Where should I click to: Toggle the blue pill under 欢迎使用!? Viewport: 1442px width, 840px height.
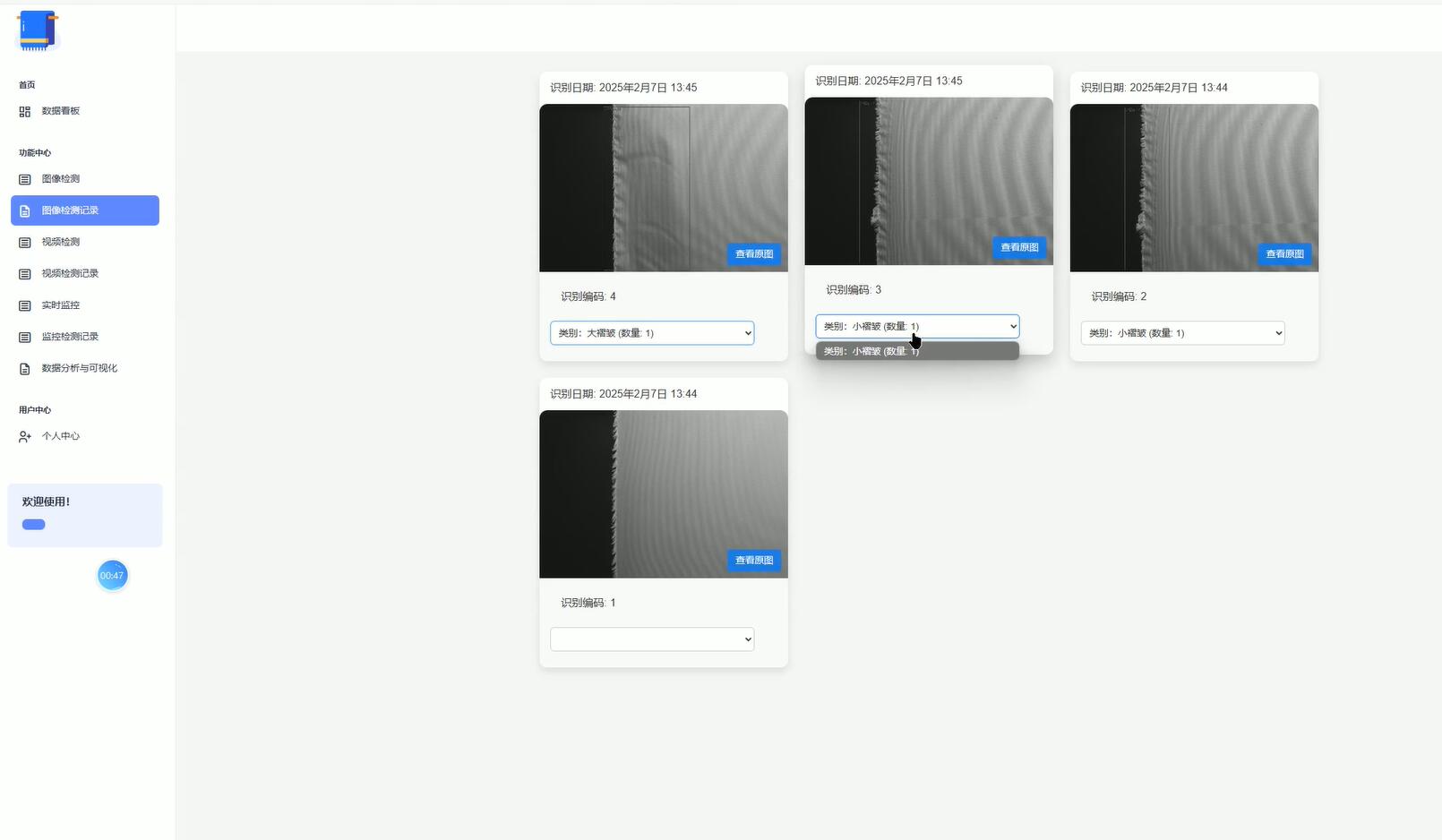[x=34, y=525]
